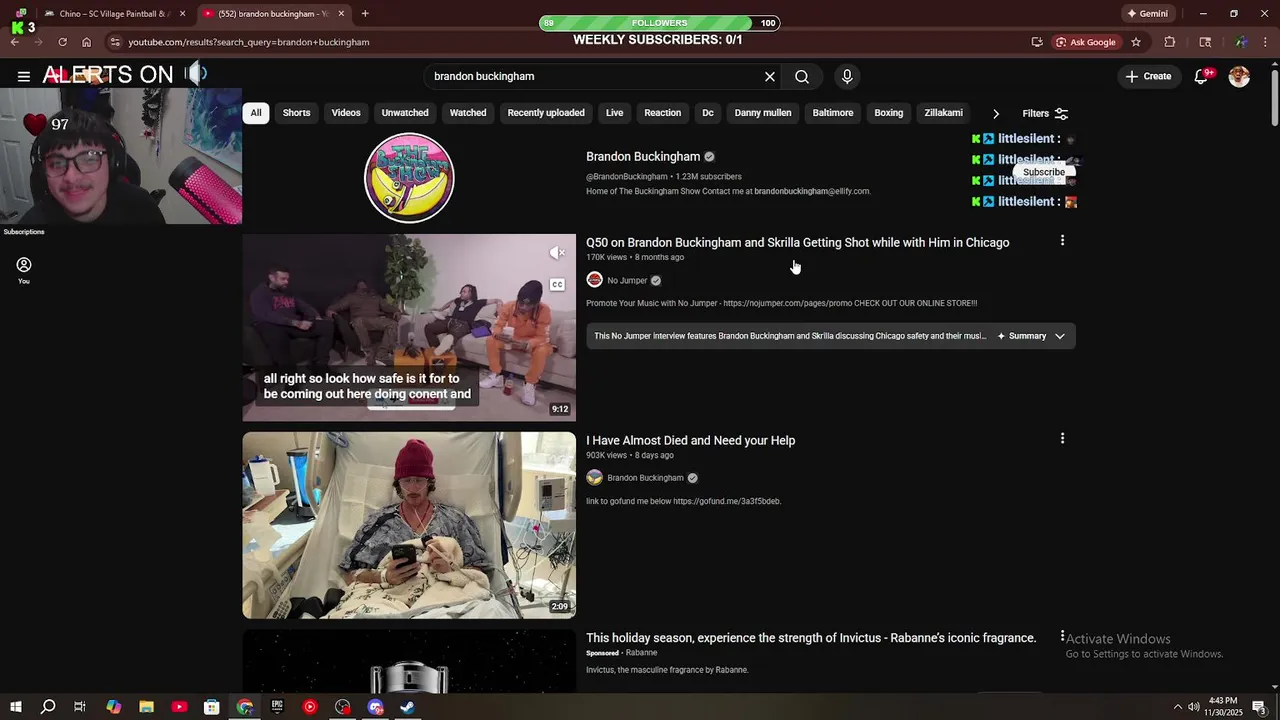Install app icon in address bar
This screenshot has width=1280, height=720.
1037,42
